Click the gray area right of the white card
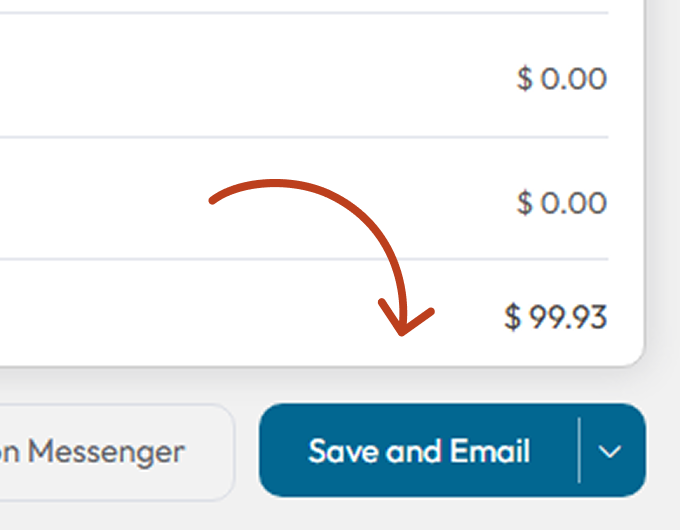680x530 pixels. tap(662, 200)
